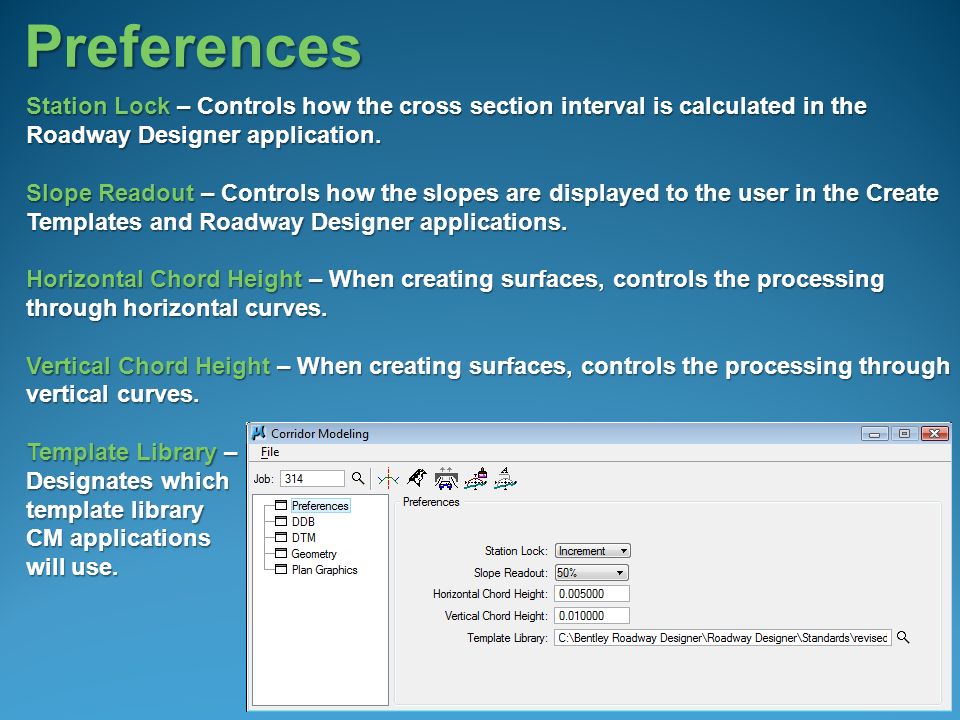This screenshot has width=960, height=720.
Task: Click the Vertical Chord Height field
Action: [x=592, y=616]
